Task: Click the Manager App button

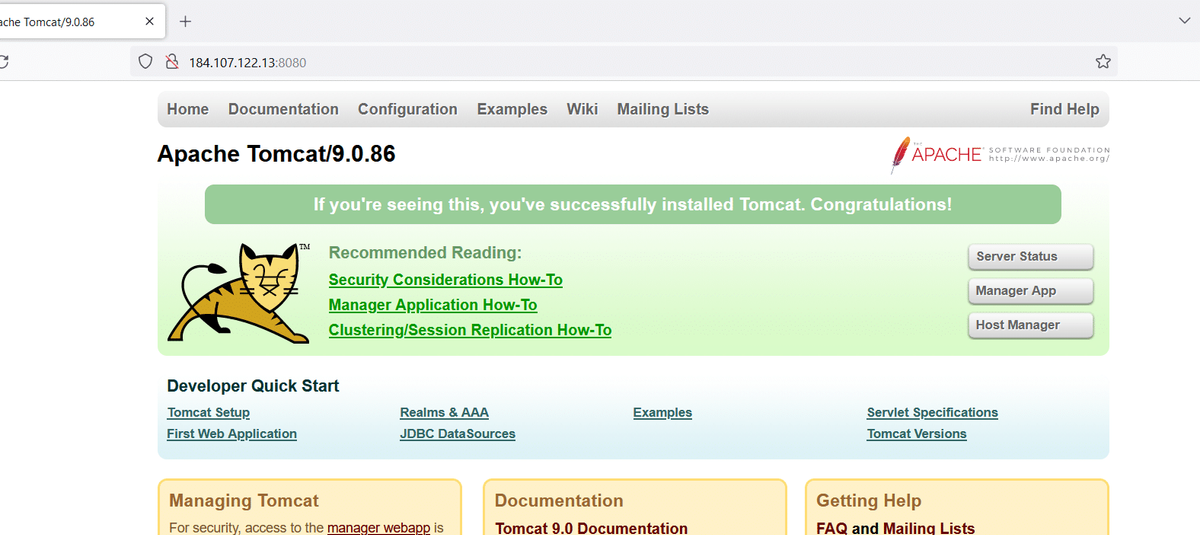Action: pyautogui.click(x=1030, y=290)
